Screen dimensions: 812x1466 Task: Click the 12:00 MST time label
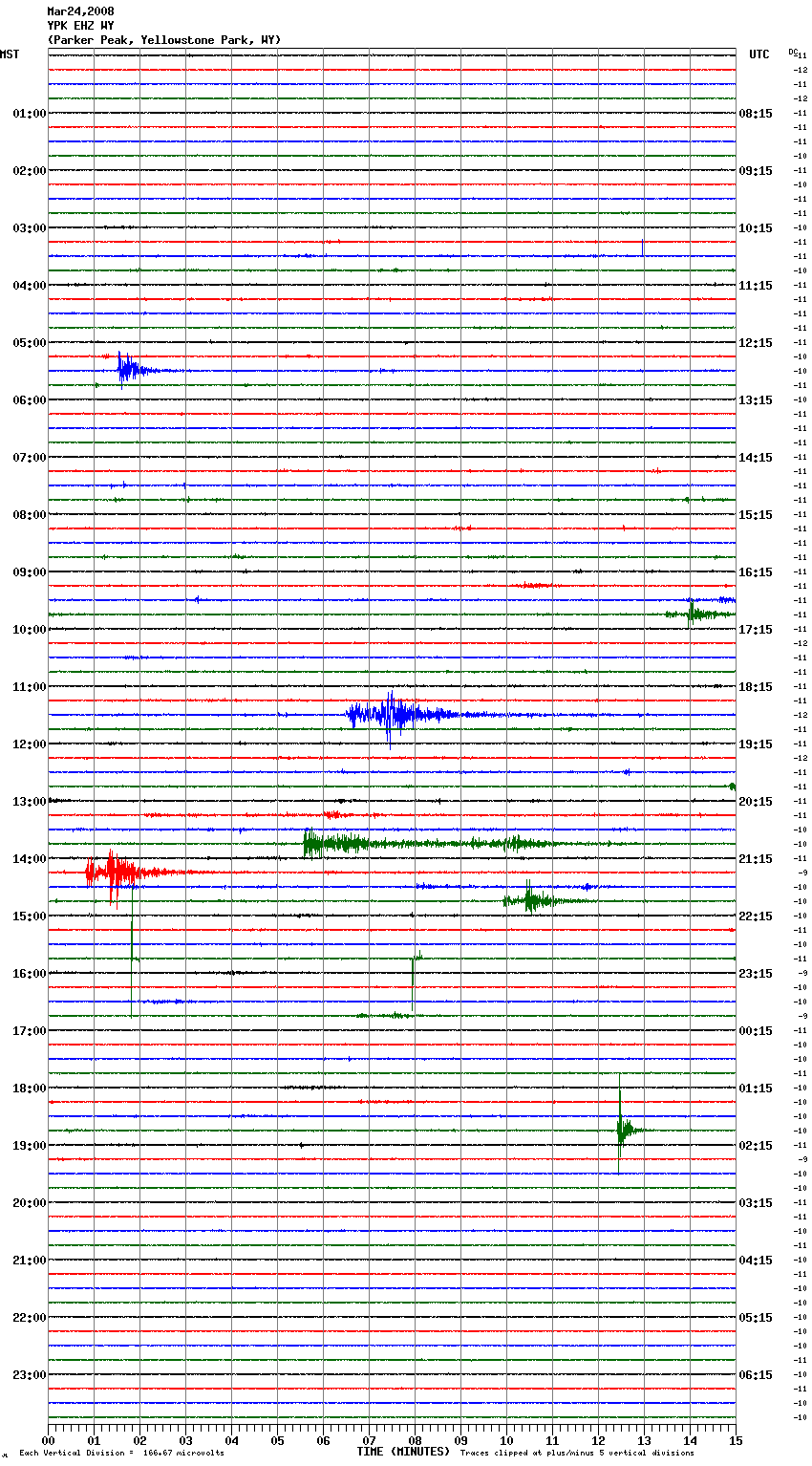pos(30,744)
